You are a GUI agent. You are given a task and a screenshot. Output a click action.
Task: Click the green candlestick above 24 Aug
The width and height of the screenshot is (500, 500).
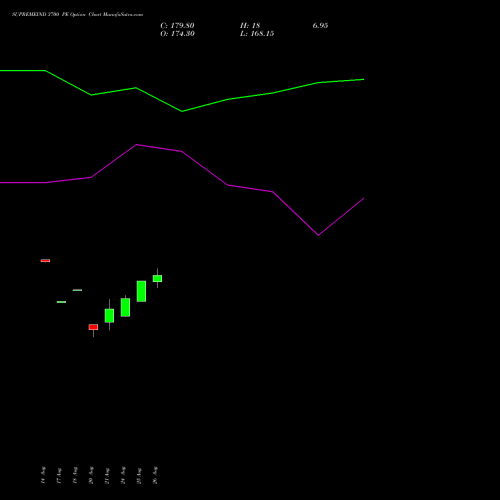(x=125, y=307)
